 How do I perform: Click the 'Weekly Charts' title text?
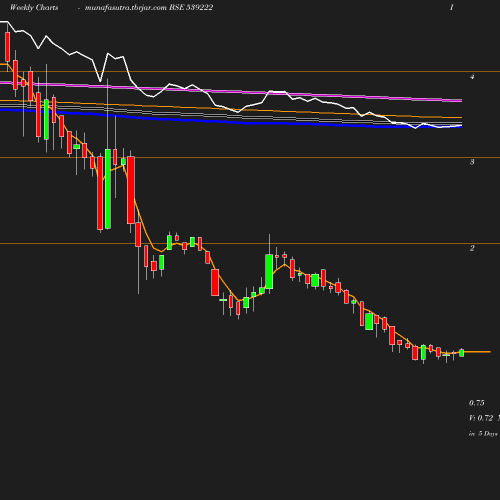34,8
